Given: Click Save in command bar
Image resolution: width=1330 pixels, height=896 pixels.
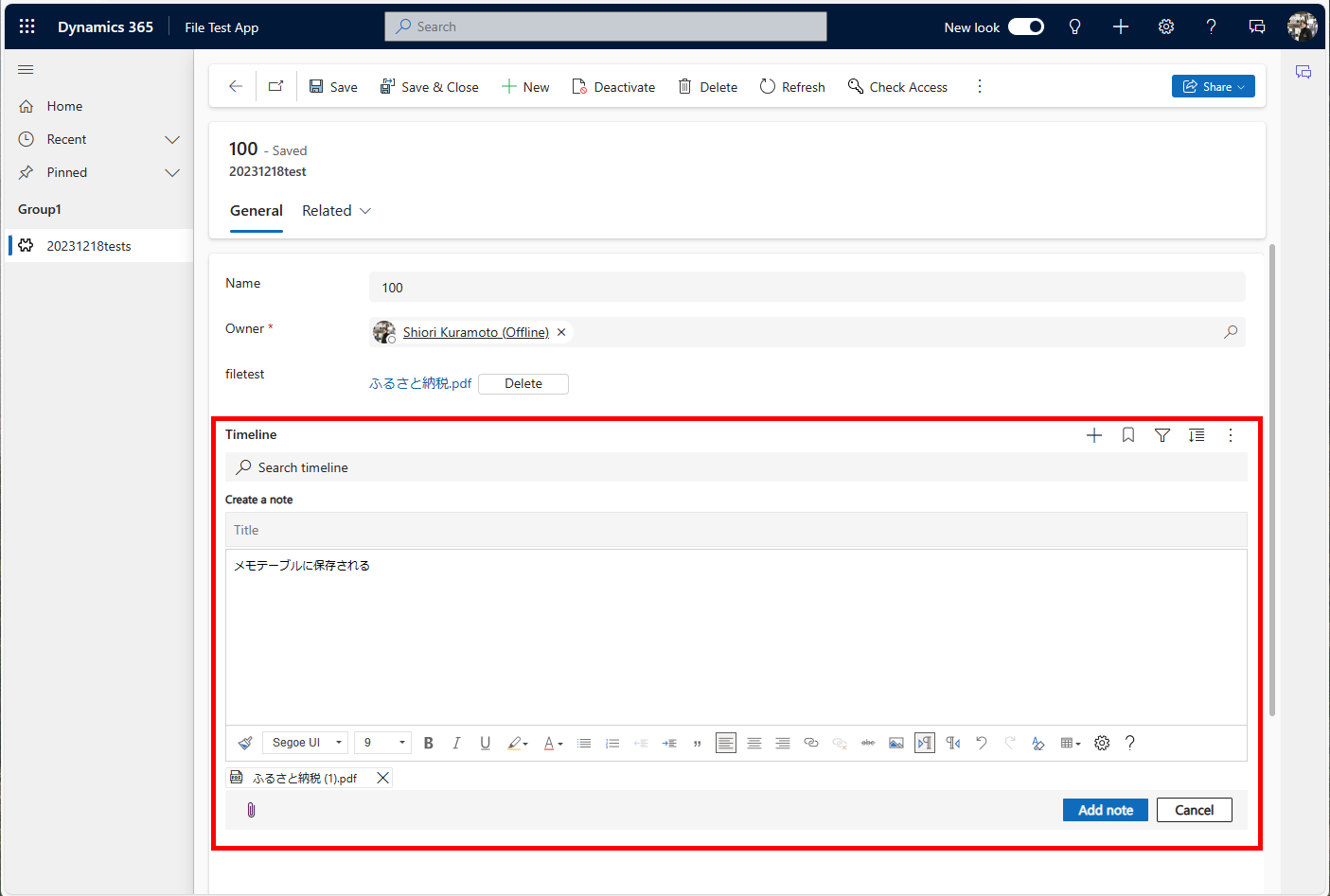Looking at the screenshot, I should pyautogui.click(x=333, y=86).
